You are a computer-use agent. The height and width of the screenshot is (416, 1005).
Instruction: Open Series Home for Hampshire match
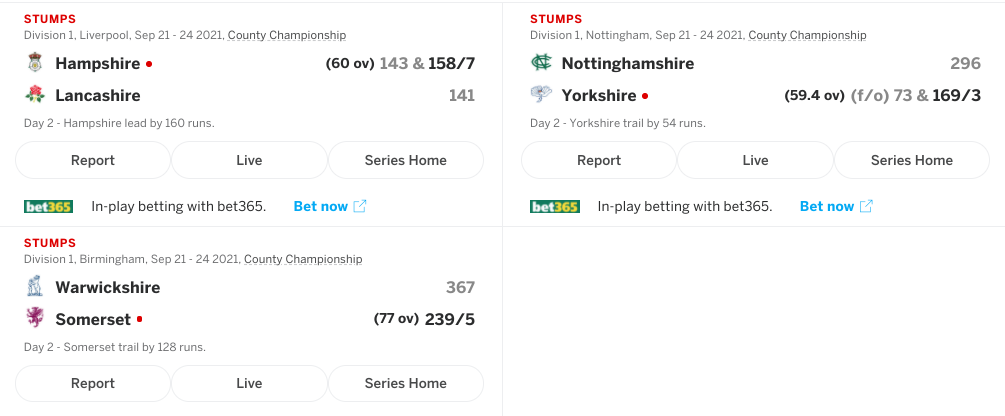406,160
